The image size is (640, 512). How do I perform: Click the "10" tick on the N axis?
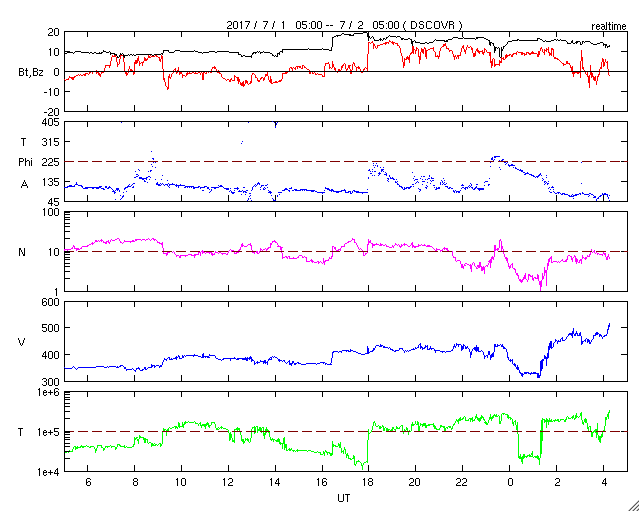[x=55, y=252]
